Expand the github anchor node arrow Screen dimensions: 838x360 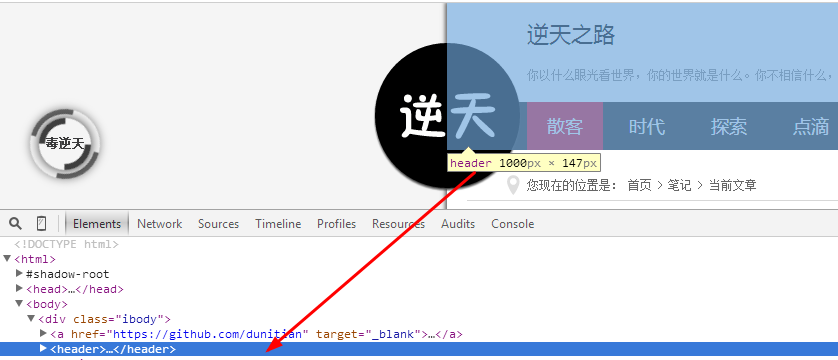(x=44, y=334)
